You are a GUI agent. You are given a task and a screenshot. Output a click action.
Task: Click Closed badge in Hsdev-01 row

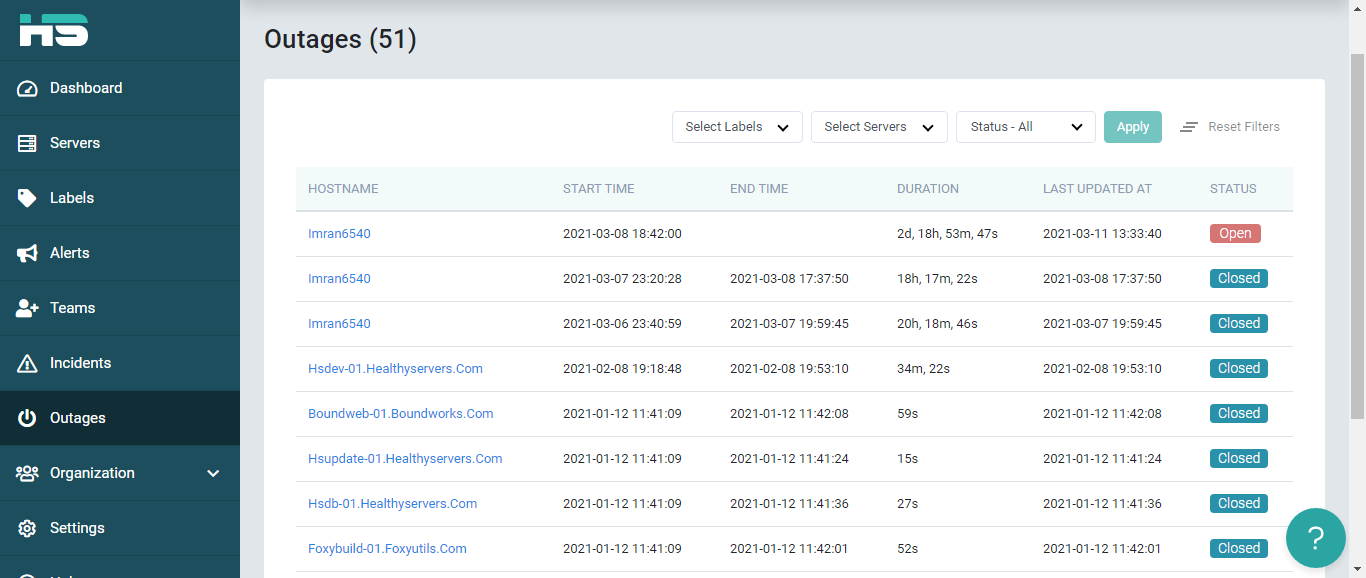[1239, 368]
